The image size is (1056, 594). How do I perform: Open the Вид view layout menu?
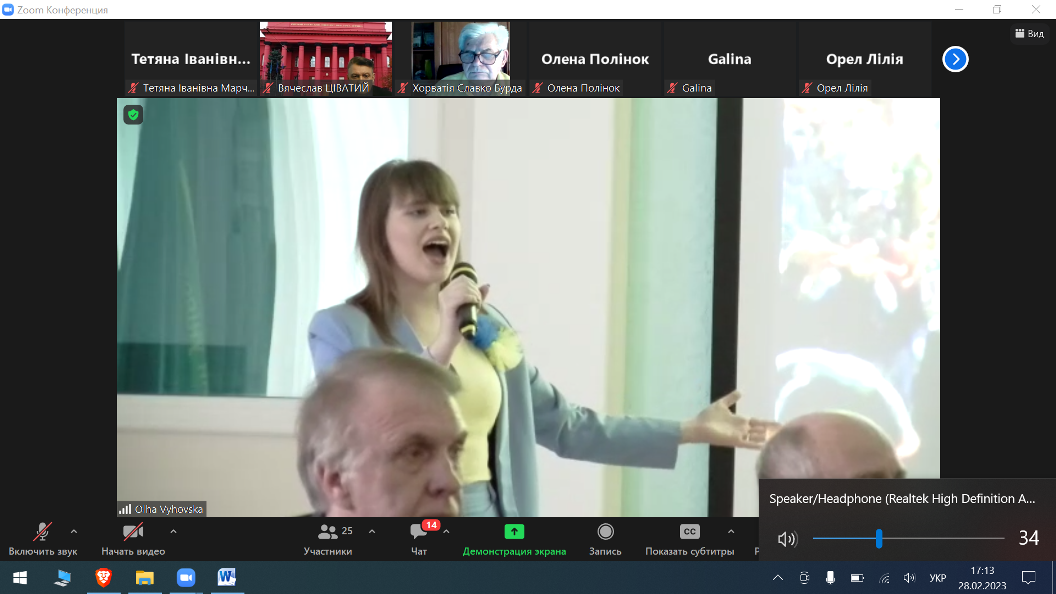pos(1030,33)
